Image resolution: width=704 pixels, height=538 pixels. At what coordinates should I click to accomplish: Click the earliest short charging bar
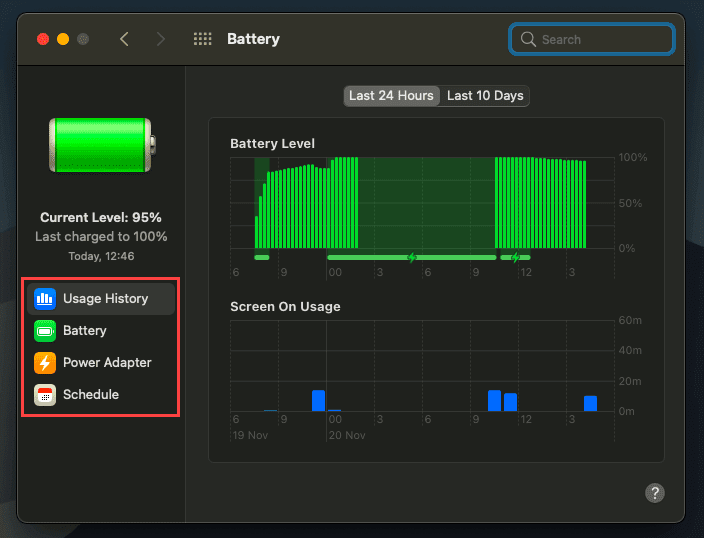point(262,257)
